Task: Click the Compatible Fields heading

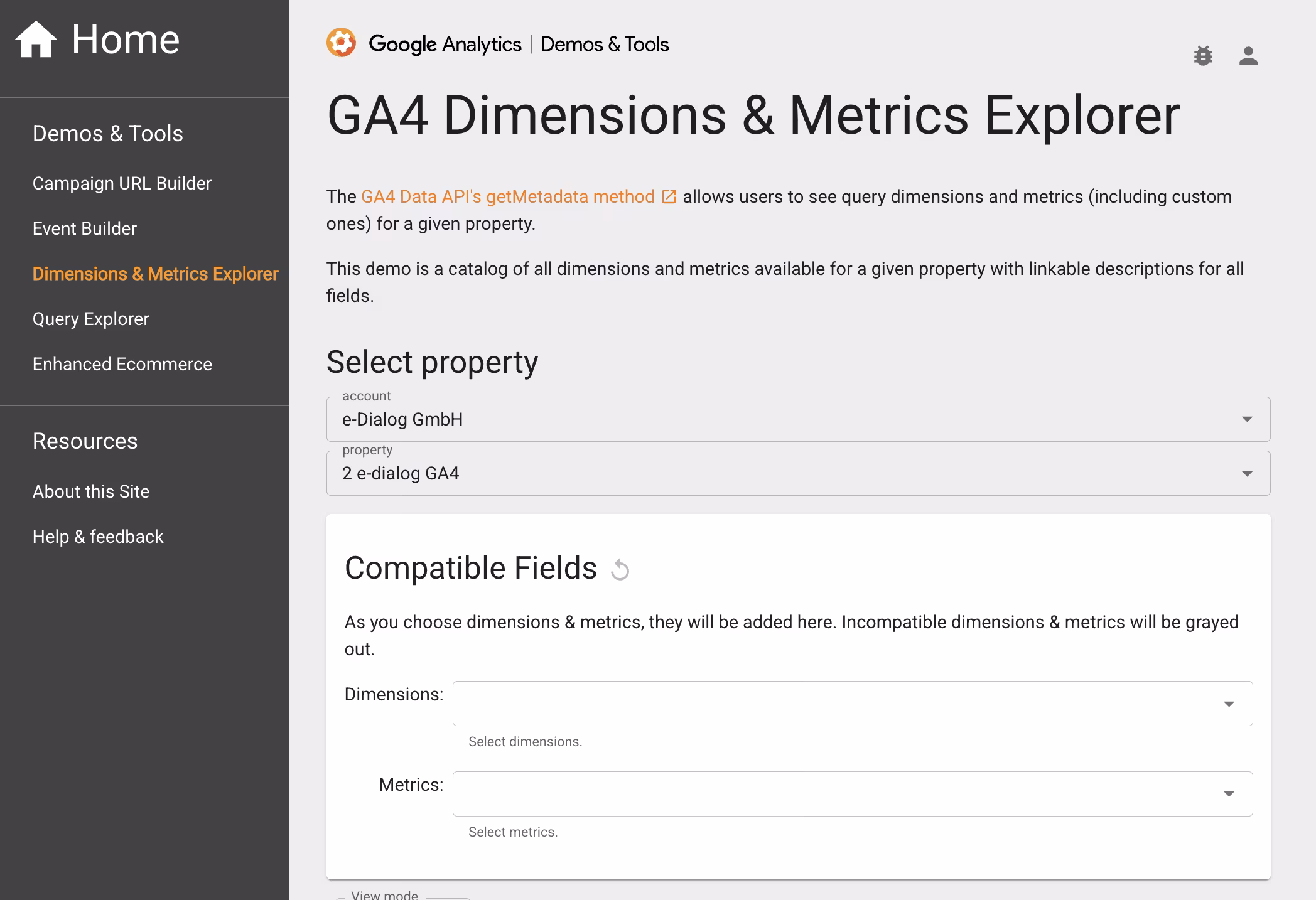Action: click(471, 568)
